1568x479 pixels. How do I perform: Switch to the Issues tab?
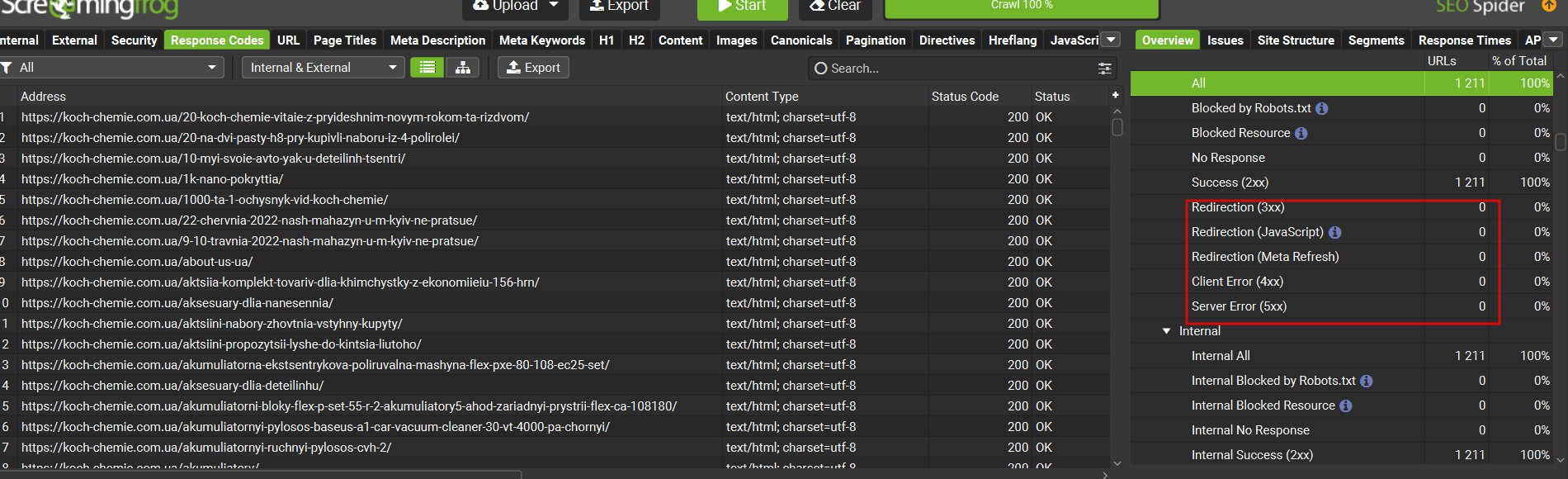pos(1225,40)
